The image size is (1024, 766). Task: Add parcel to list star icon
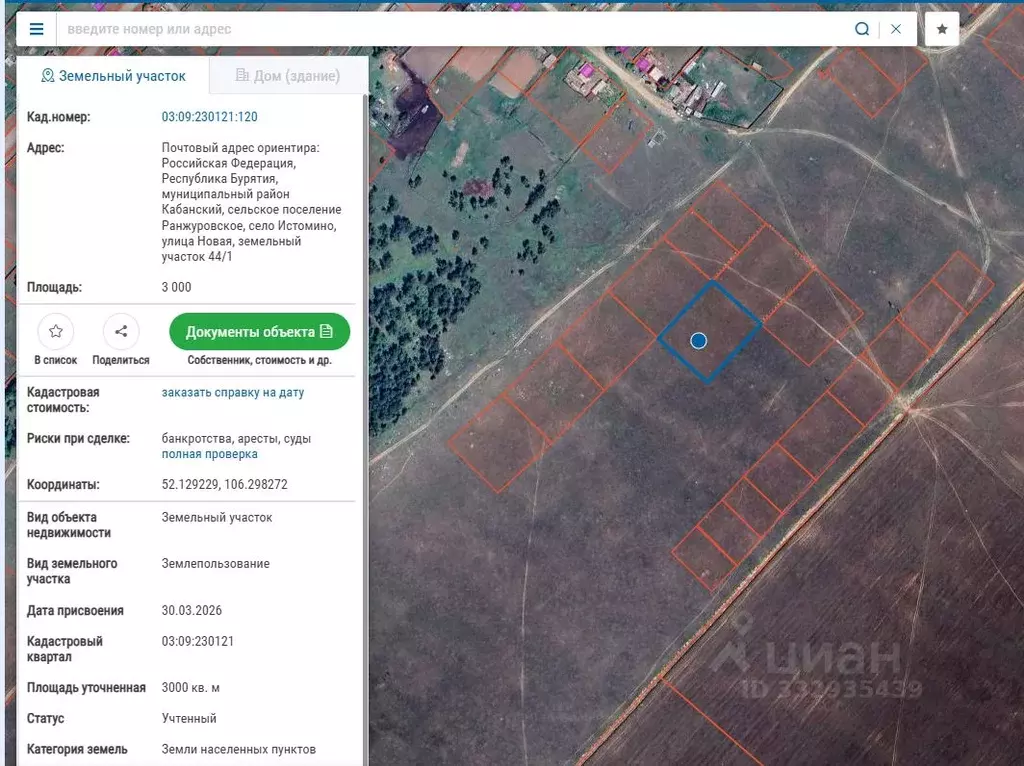click(x=56, y=332)
